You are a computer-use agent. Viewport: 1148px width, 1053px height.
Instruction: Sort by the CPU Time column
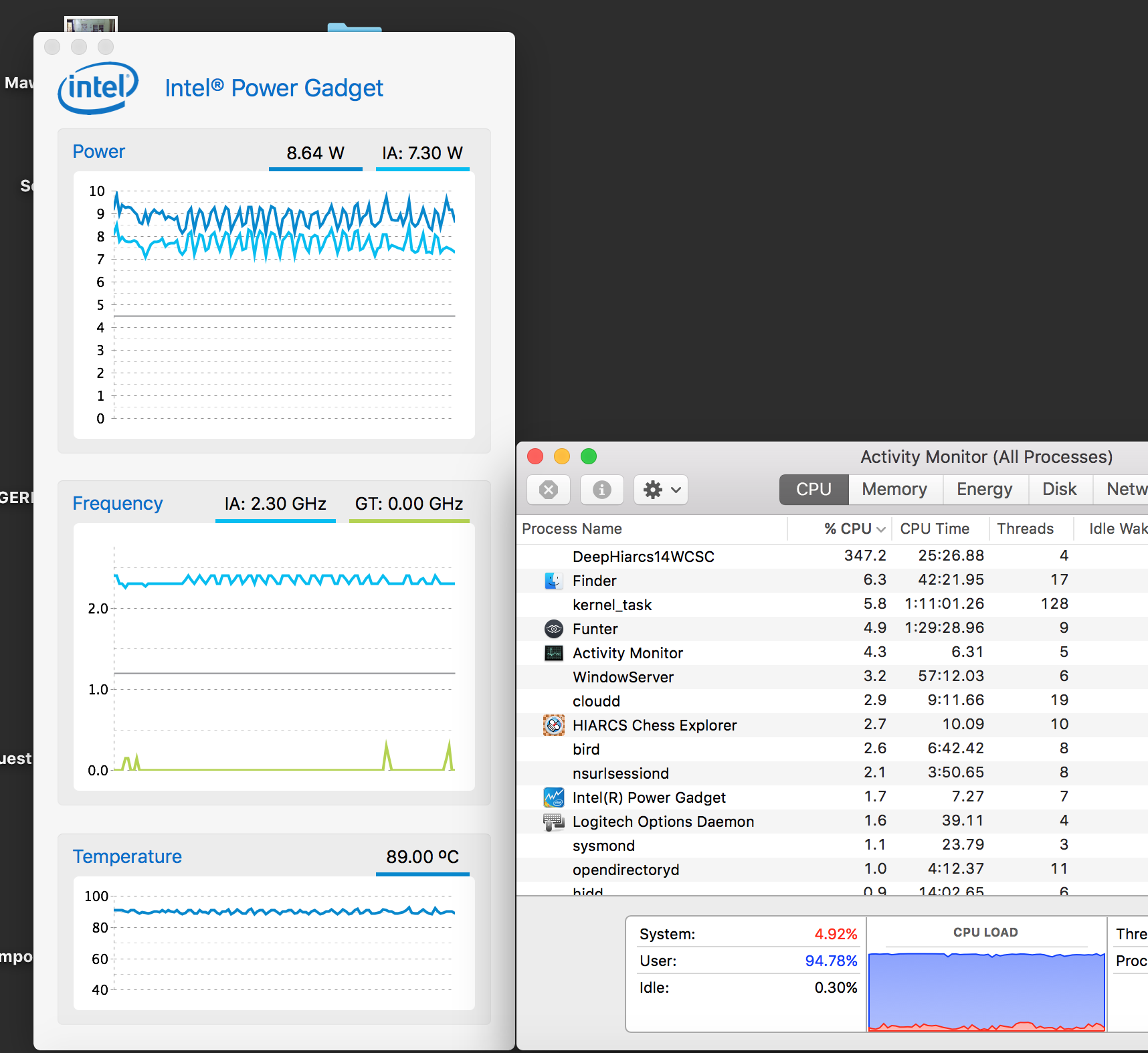pyautogui.click(x=941, y=529)
